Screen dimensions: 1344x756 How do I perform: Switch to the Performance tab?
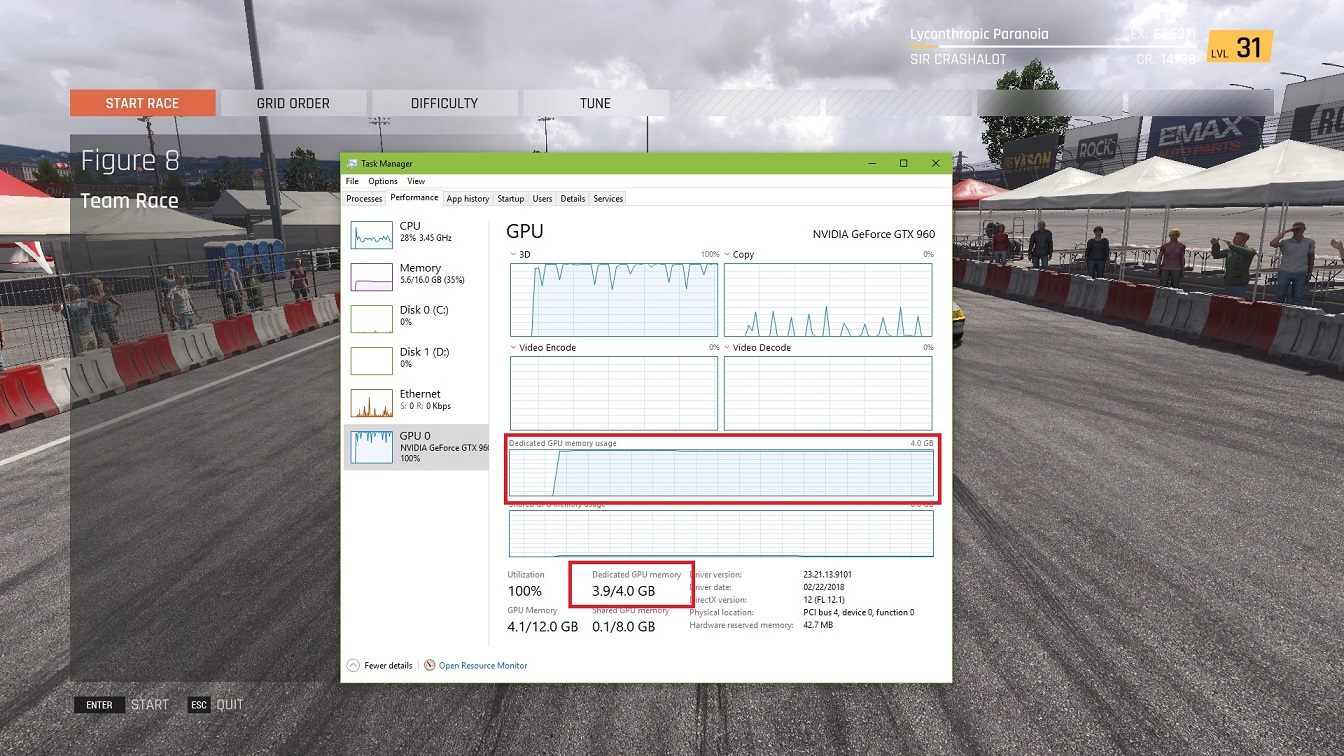click(x=414, y=198)
